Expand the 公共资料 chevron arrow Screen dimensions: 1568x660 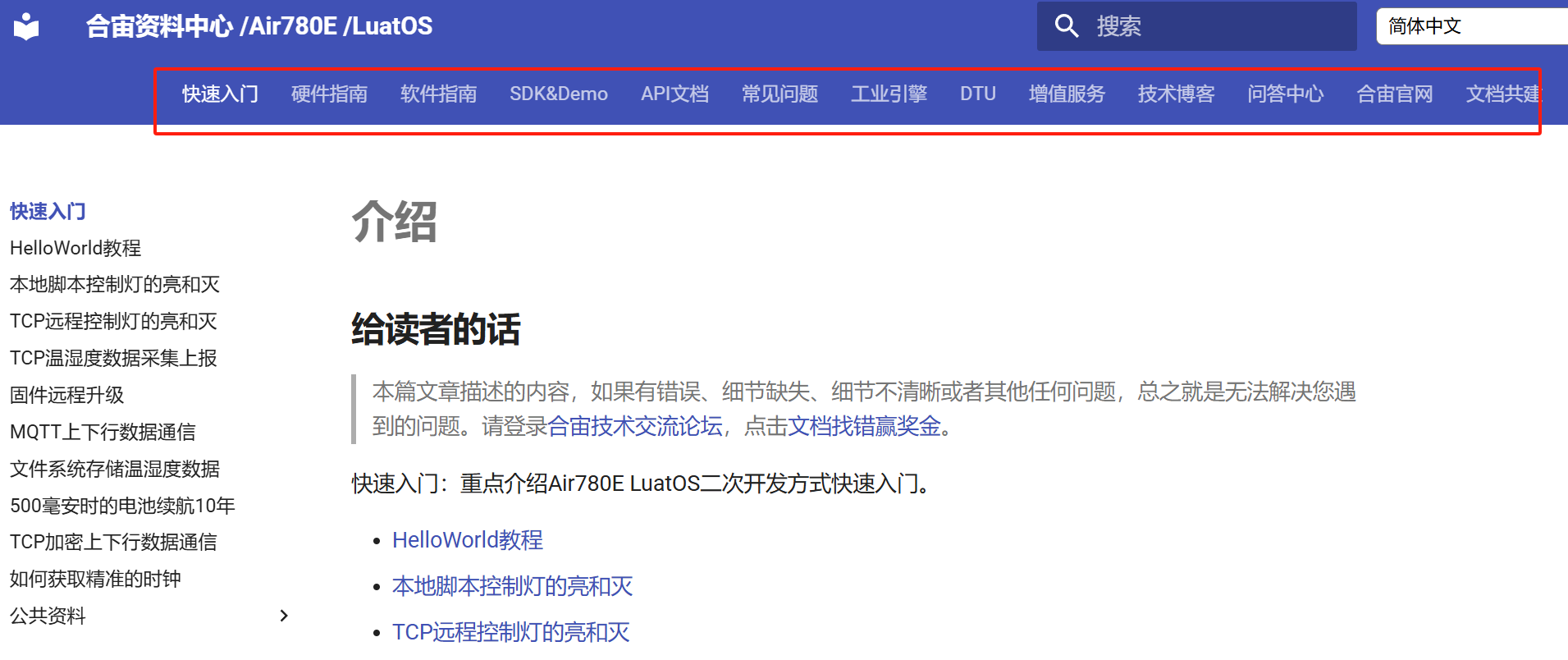(284, 616)
